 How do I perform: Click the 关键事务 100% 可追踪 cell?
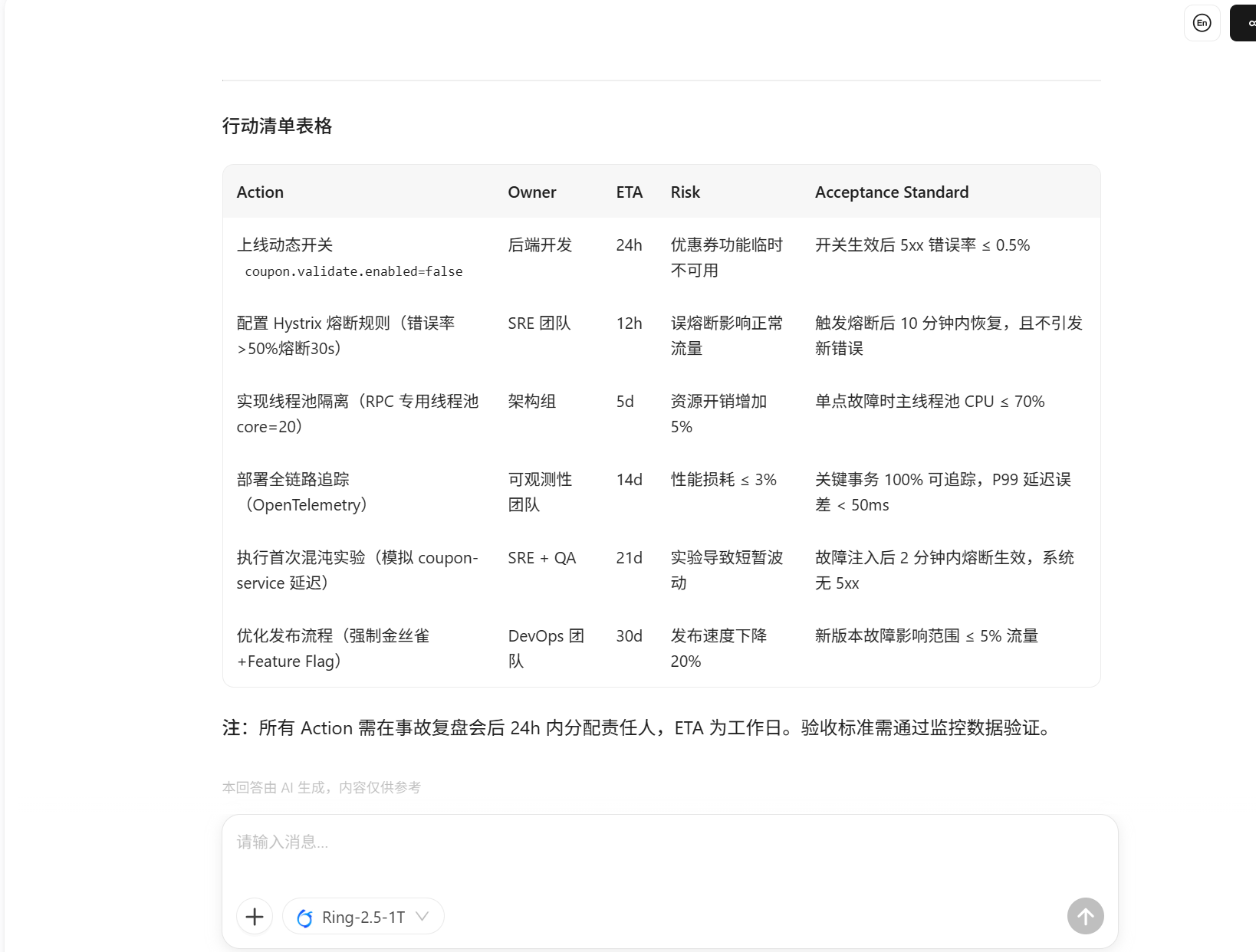943,492
